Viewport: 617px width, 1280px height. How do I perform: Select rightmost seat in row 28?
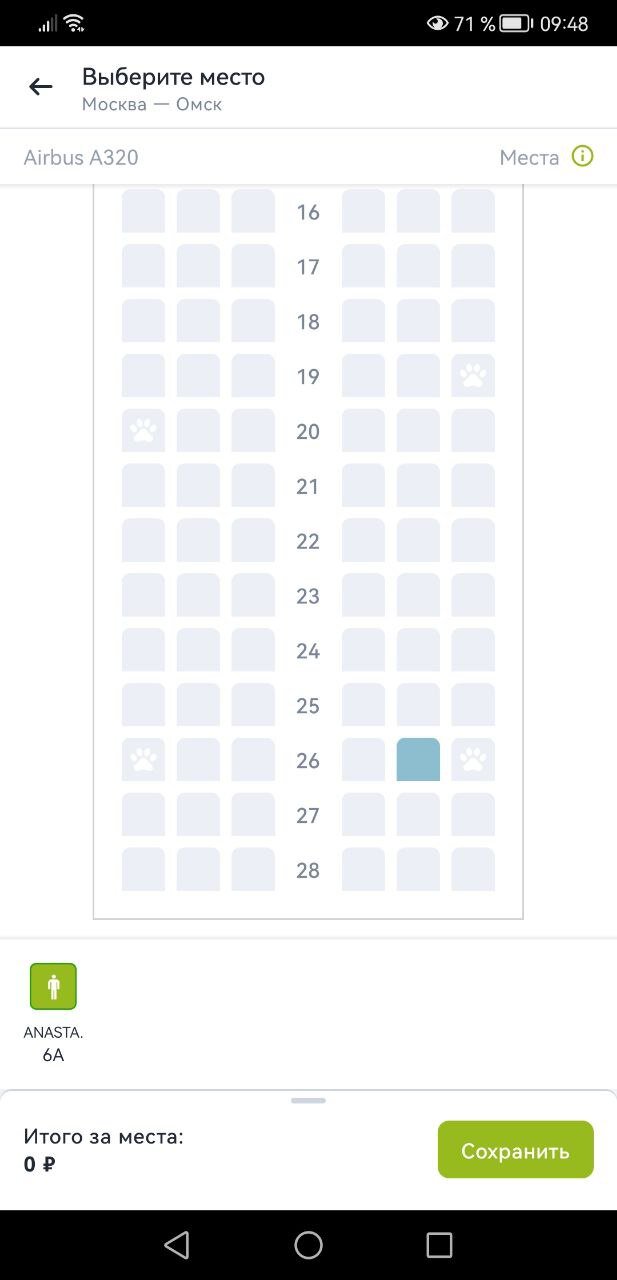[473, 869]
